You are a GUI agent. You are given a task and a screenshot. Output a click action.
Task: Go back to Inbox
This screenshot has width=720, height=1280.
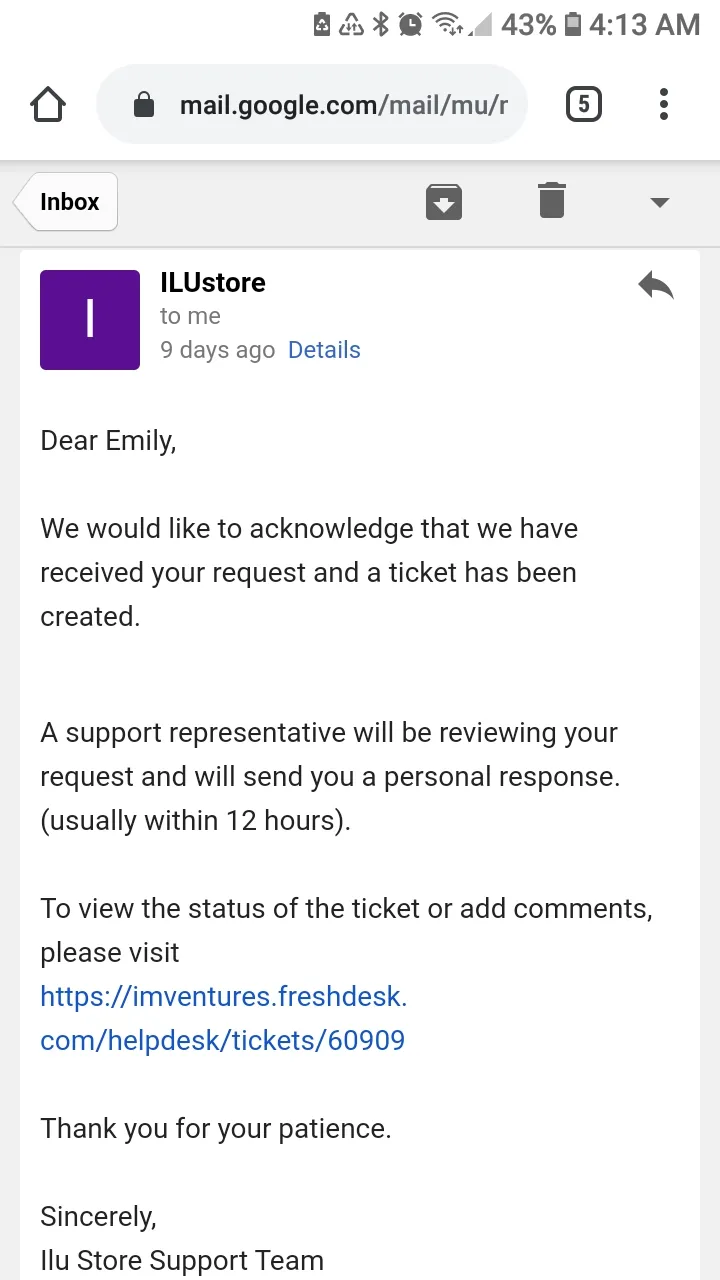[x=66, y=201]
